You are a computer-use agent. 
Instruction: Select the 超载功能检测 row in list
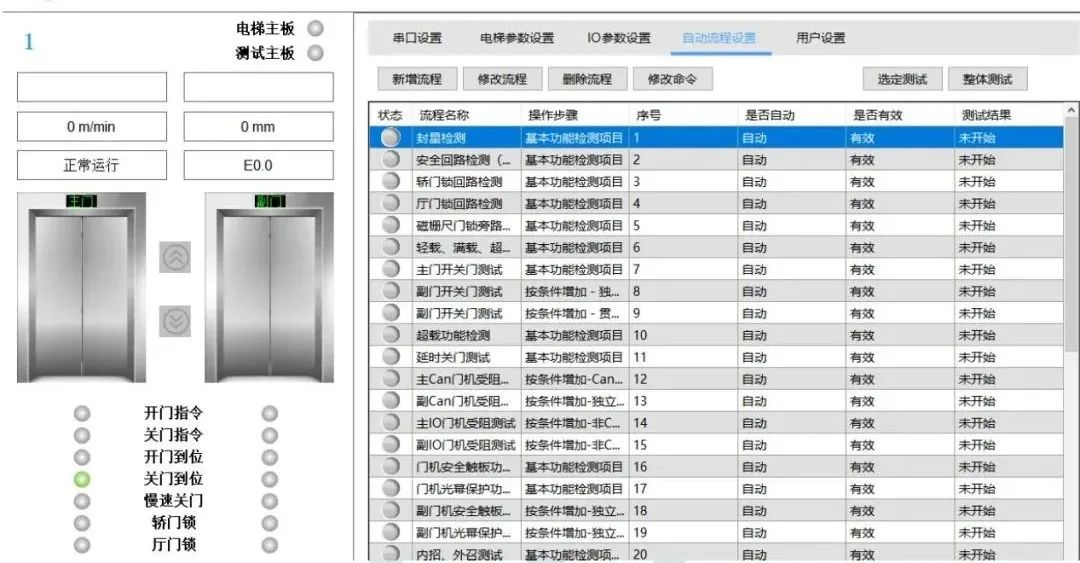[453, 335]
